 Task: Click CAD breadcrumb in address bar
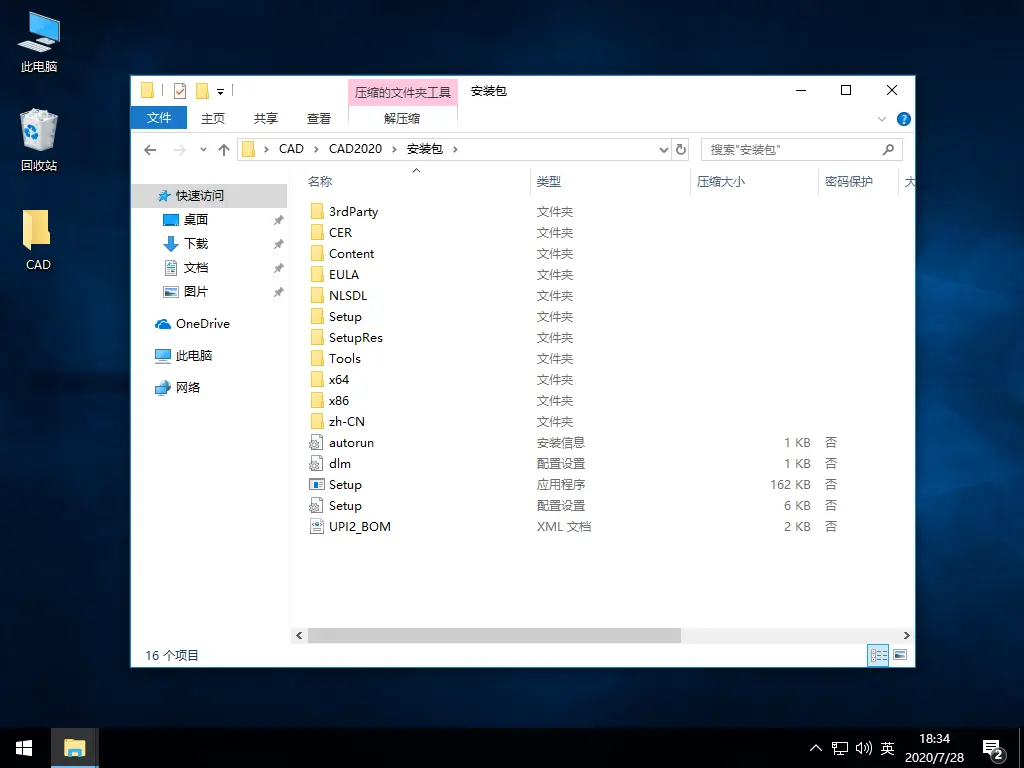(x=291, y=149)
